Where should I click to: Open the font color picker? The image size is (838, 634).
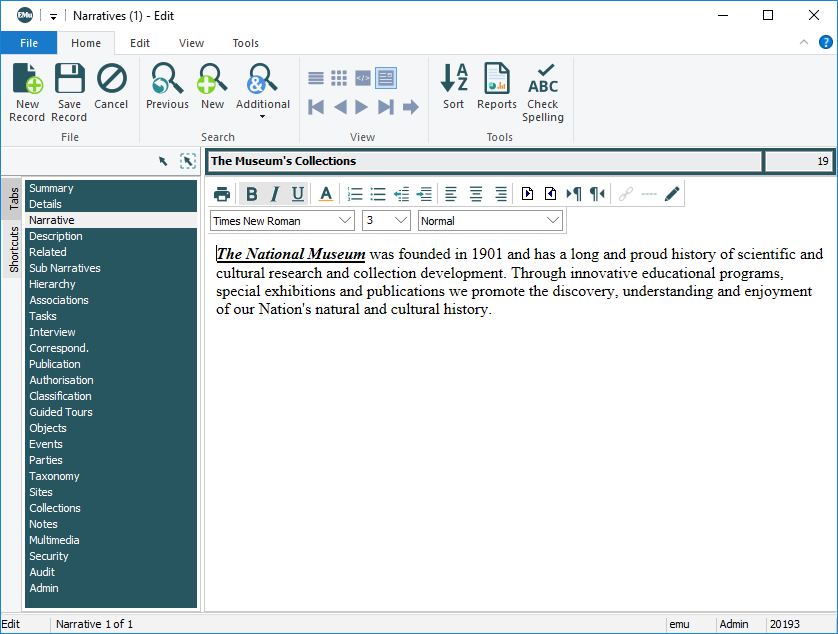[x=325, y=194]
